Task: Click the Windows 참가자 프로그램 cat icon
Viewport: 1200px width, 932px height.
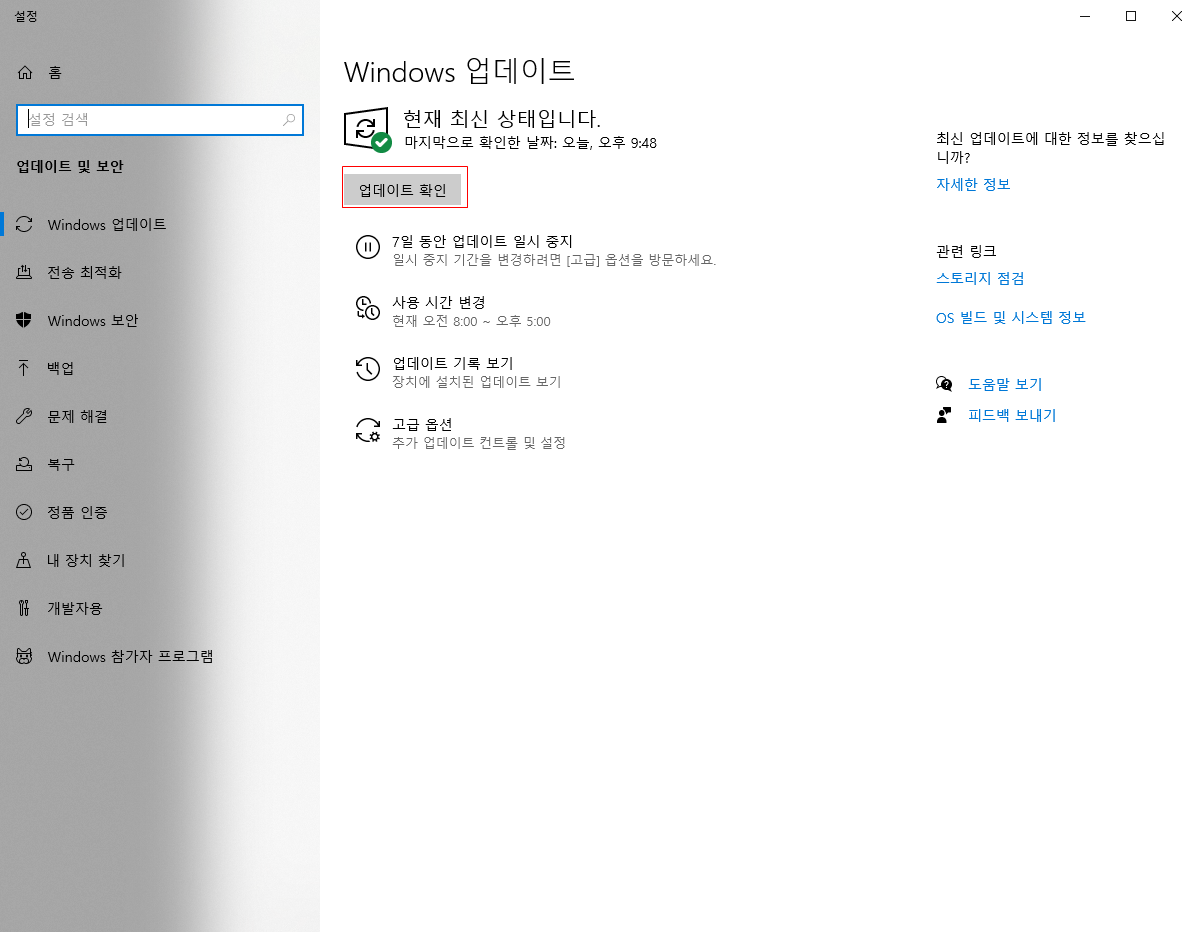Action: (x=25, y=656)
